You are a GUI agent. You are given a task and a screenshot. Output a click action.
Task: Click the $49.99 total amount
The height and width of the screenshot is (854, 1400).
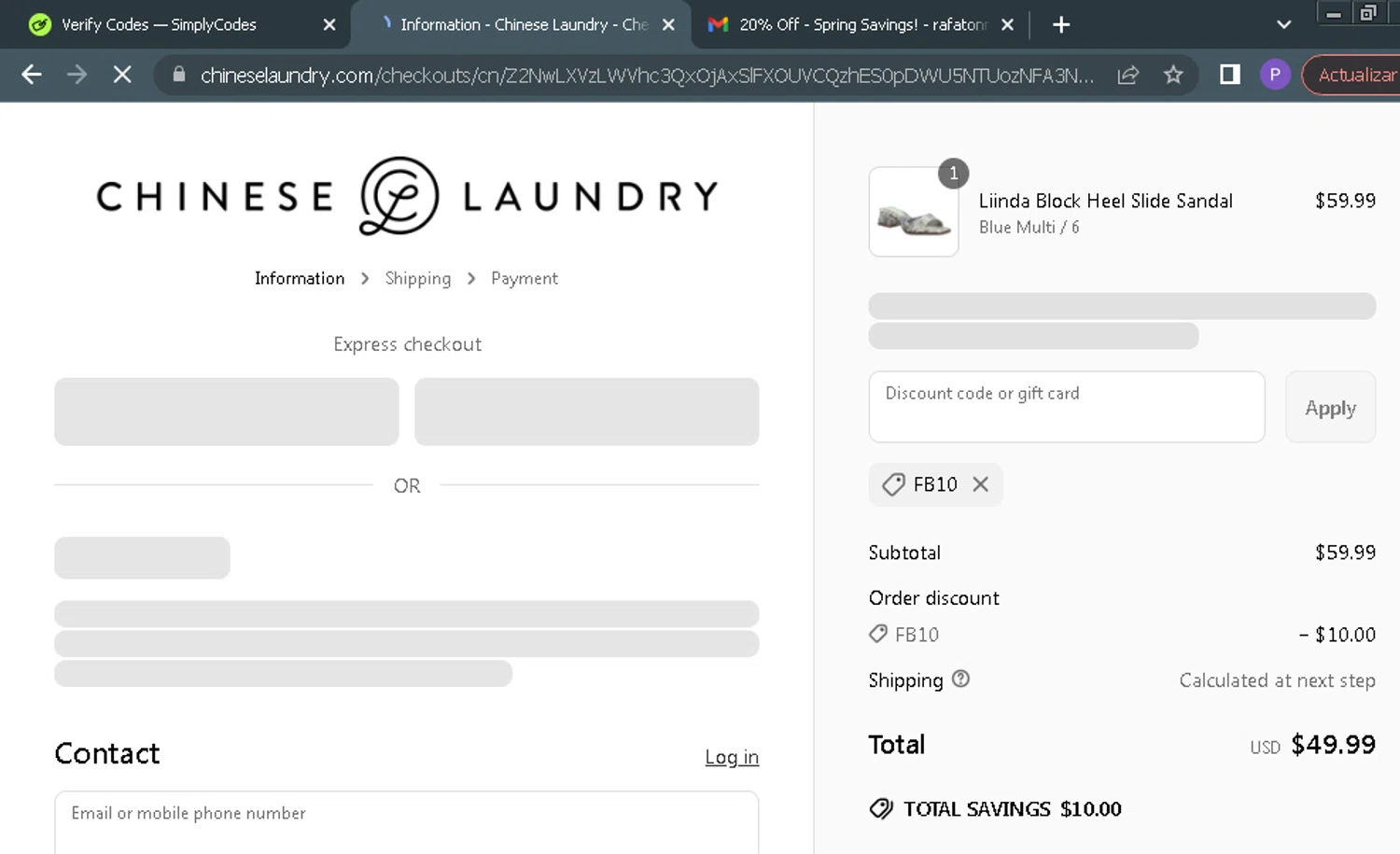pyautogui.click(x=1333, y=745)
